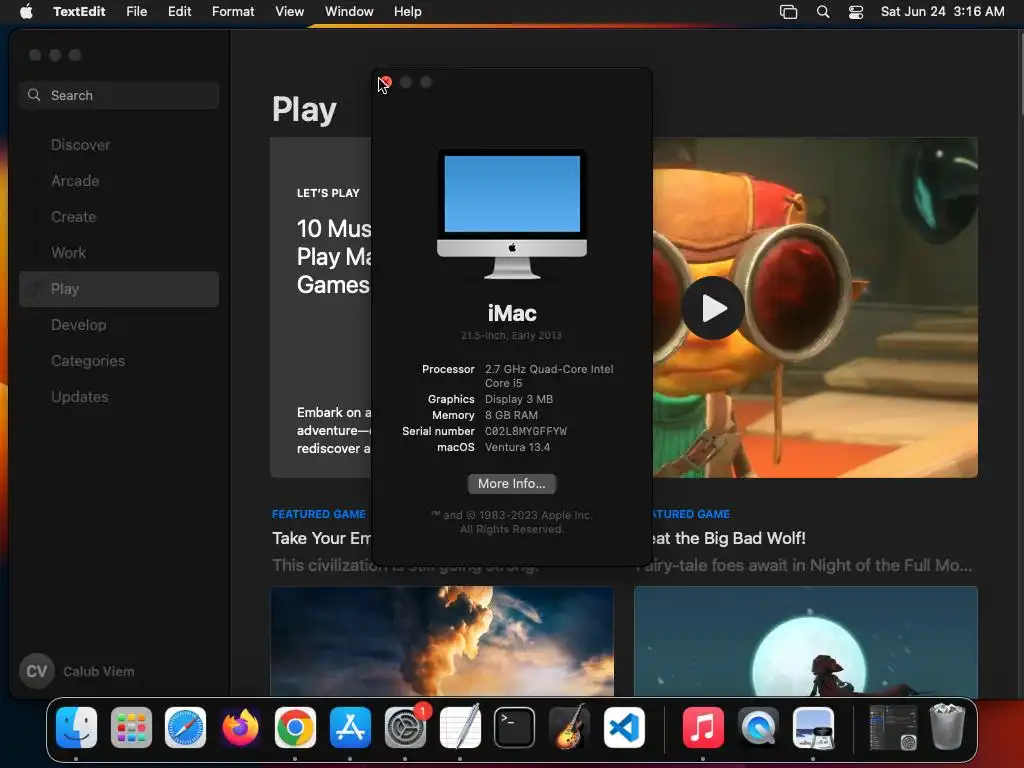Open the Window menu
Image resolution: width=1024 pixels, height=768 pixels.
click(349, 11)
